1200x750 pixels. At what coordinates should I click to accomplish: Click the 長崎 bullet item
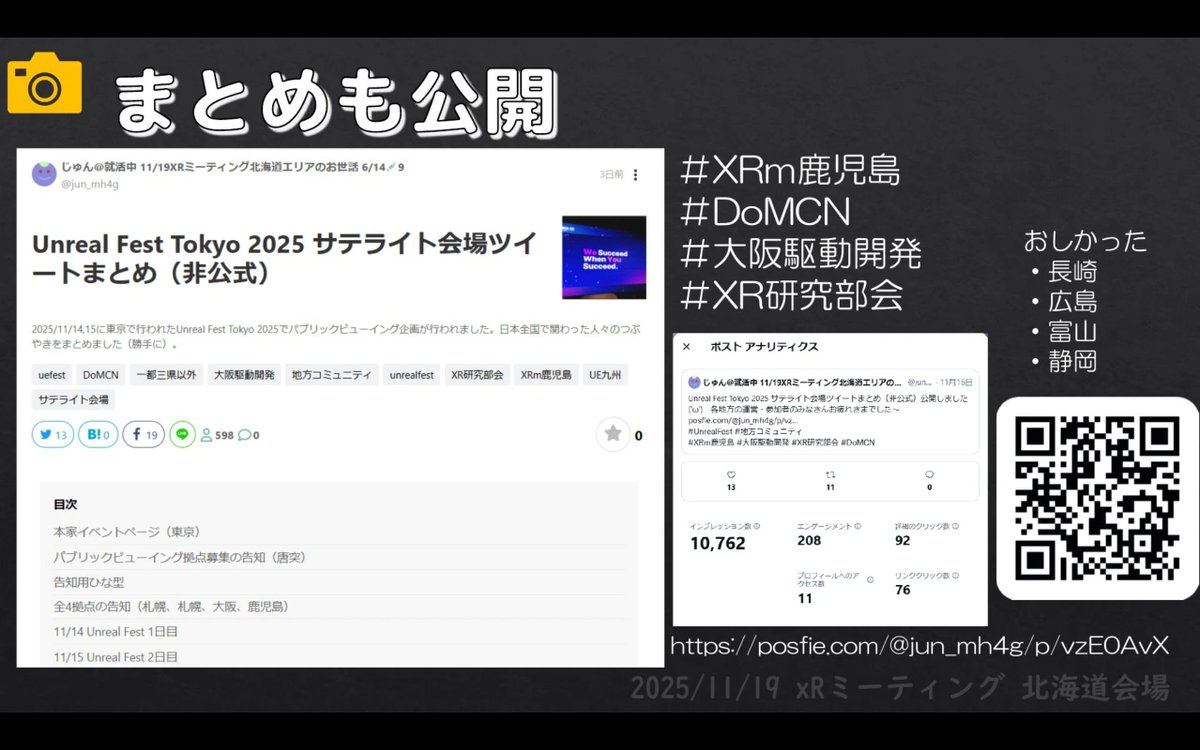1072,271
